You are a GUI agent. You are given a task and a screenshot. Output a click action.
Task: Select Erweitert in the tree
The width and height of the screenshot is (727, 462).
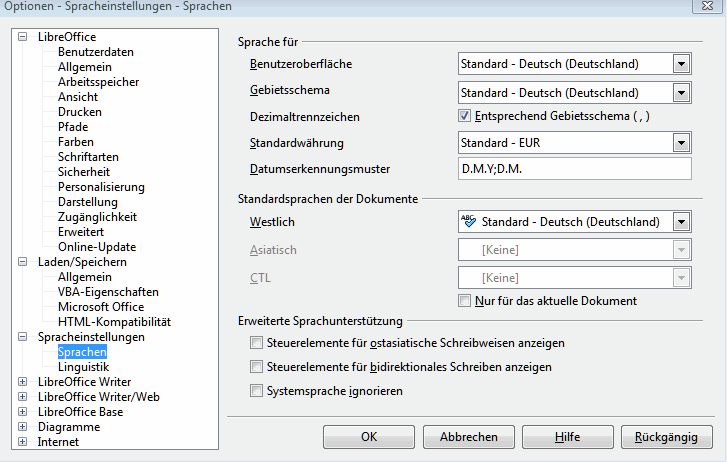[81, 232]
